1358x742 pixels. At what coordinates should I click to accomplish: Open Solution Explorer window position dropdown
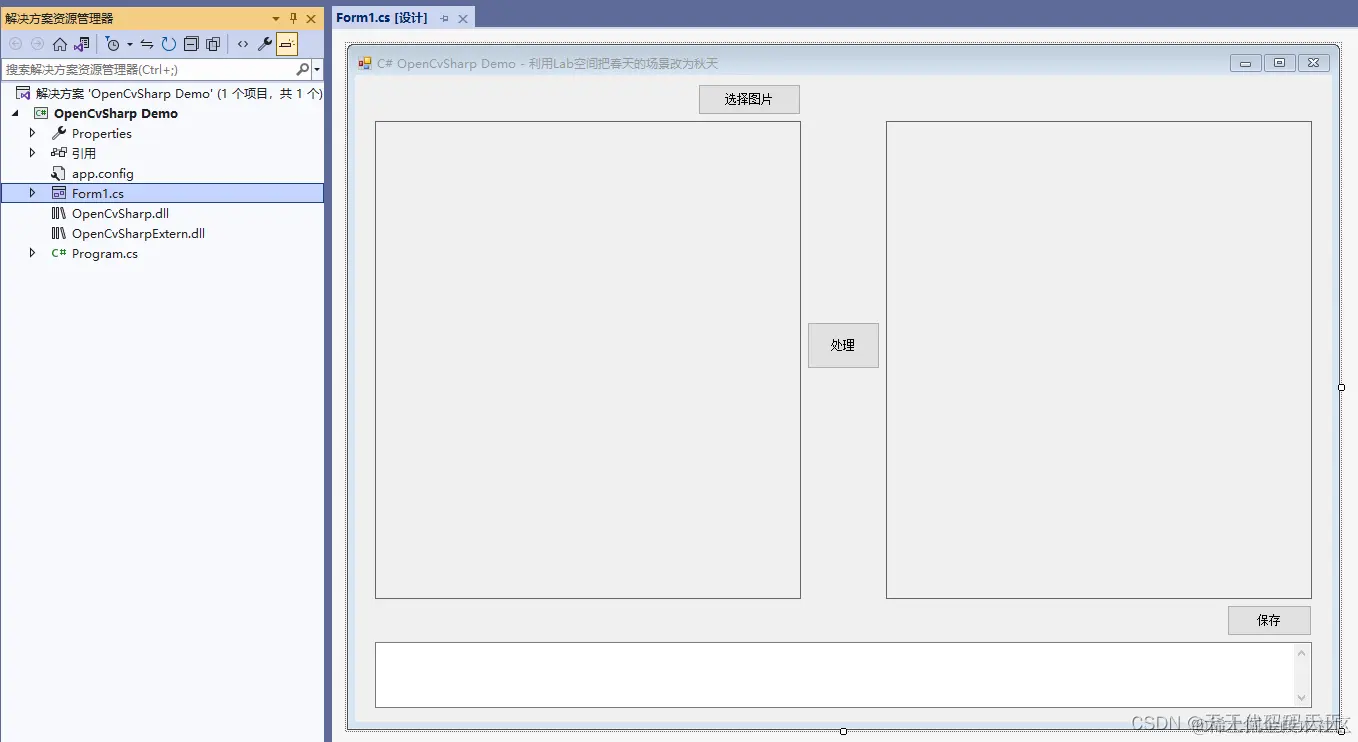(276, 19)
